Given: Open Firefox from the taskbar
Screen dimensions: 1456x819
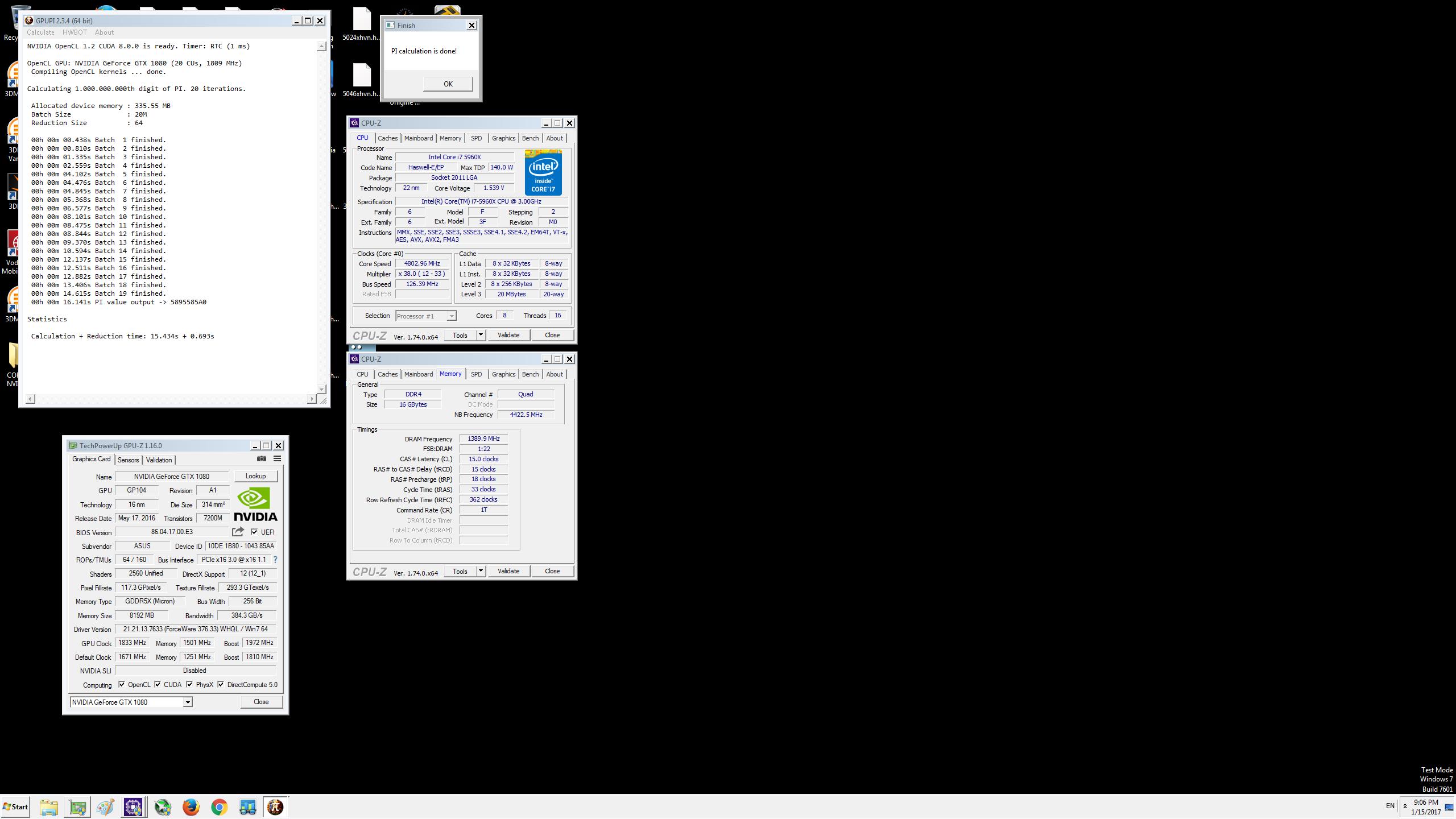Looking at the screenshot, I should pyautogui.click(x=191, y=807).
